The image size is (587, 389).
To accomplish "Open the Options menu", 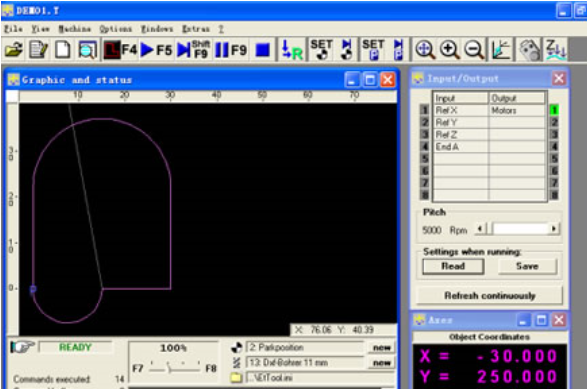I will [115, 29].
